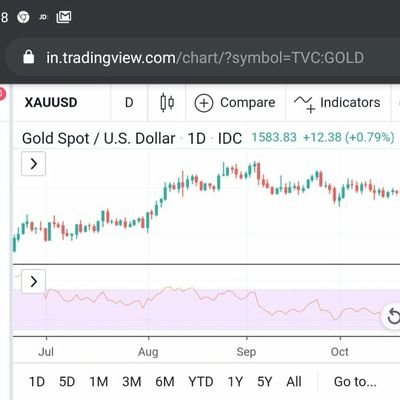400x400 pixels.
Task: Select the 5D range tab
Action: [67, 382]
